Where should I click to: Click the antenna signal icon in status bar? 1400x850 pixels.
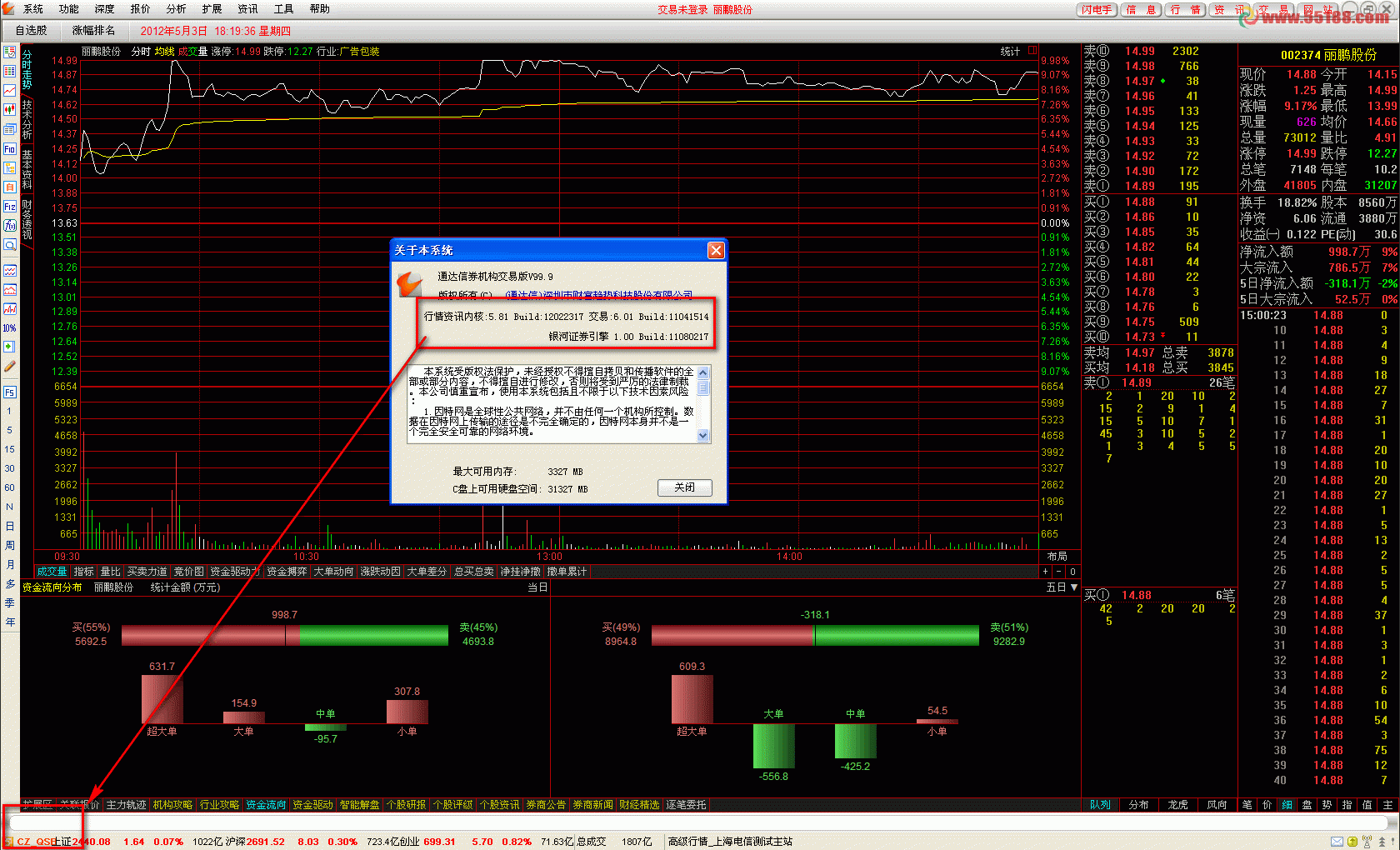[1367, 842]
